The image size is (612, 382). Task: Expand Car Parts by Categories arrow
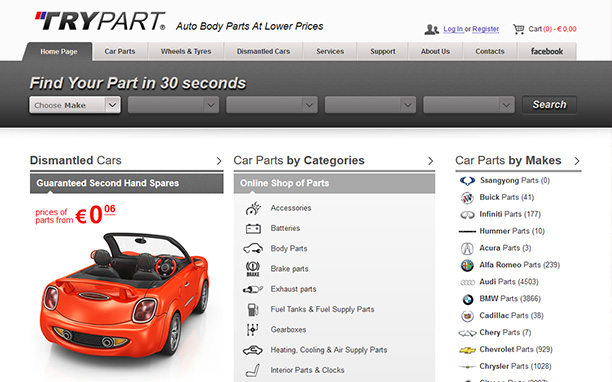pos(430,161)
